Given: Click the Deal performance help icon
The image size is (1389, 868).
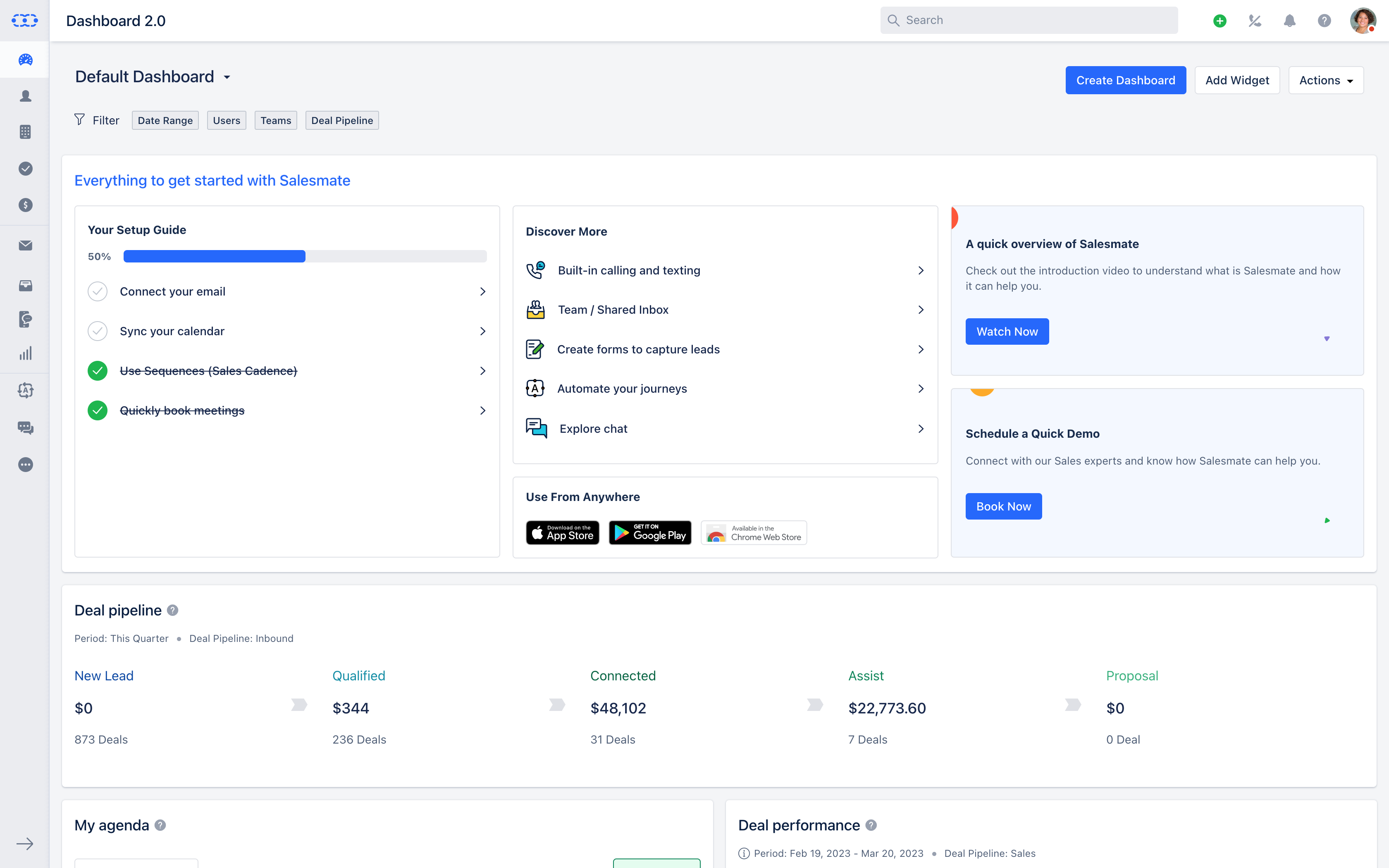Looking at the screenshot, I should (871, 825).
